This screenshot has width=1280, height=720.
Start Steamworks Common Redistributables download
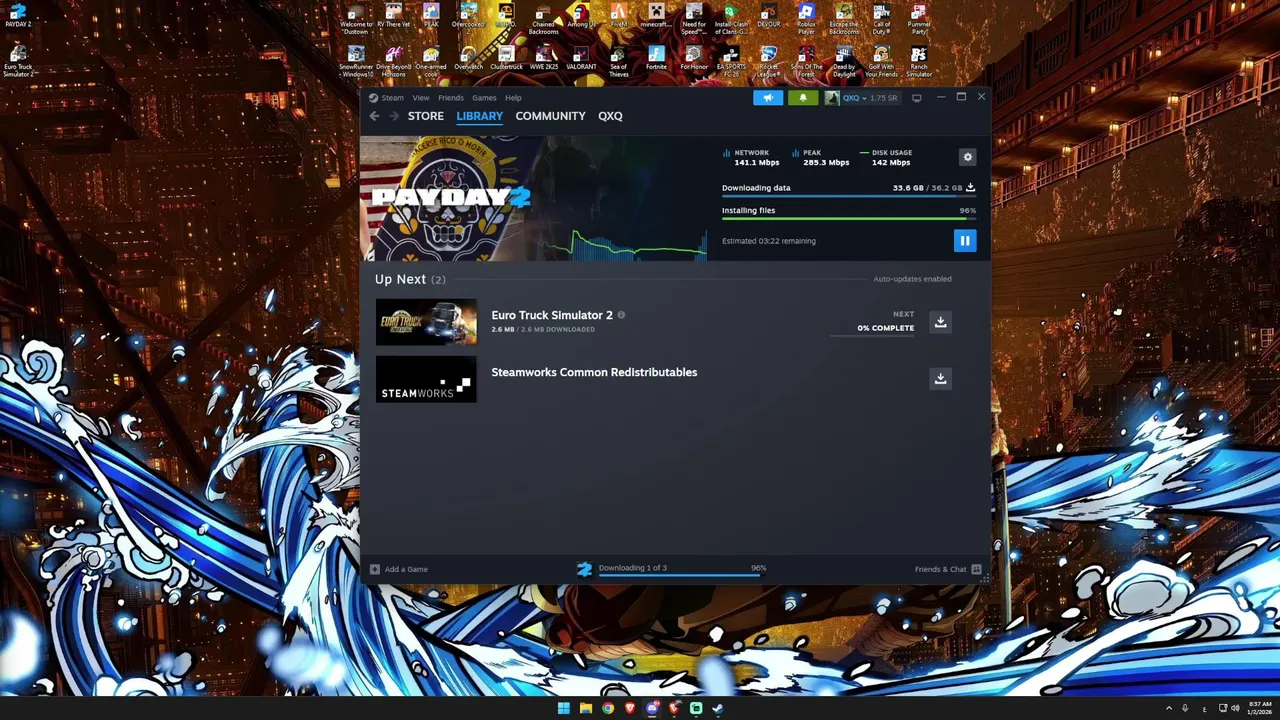click(940, 379)
